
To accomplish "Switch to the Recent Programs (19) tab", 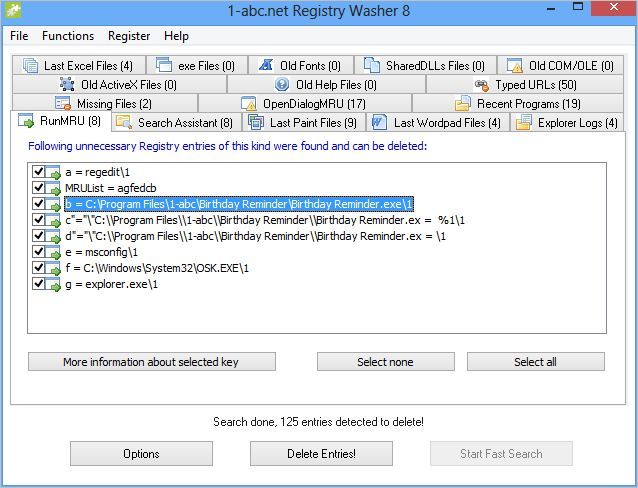I will coord(518,103).
